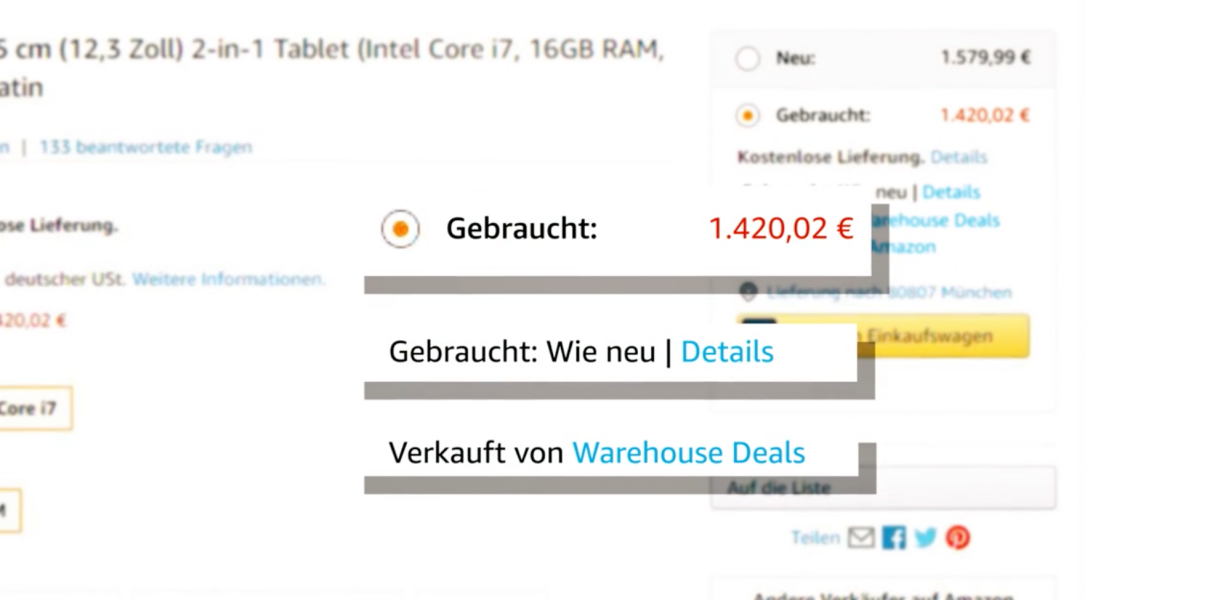
Task: Select the Neu price option
Action: coord(747,59)
